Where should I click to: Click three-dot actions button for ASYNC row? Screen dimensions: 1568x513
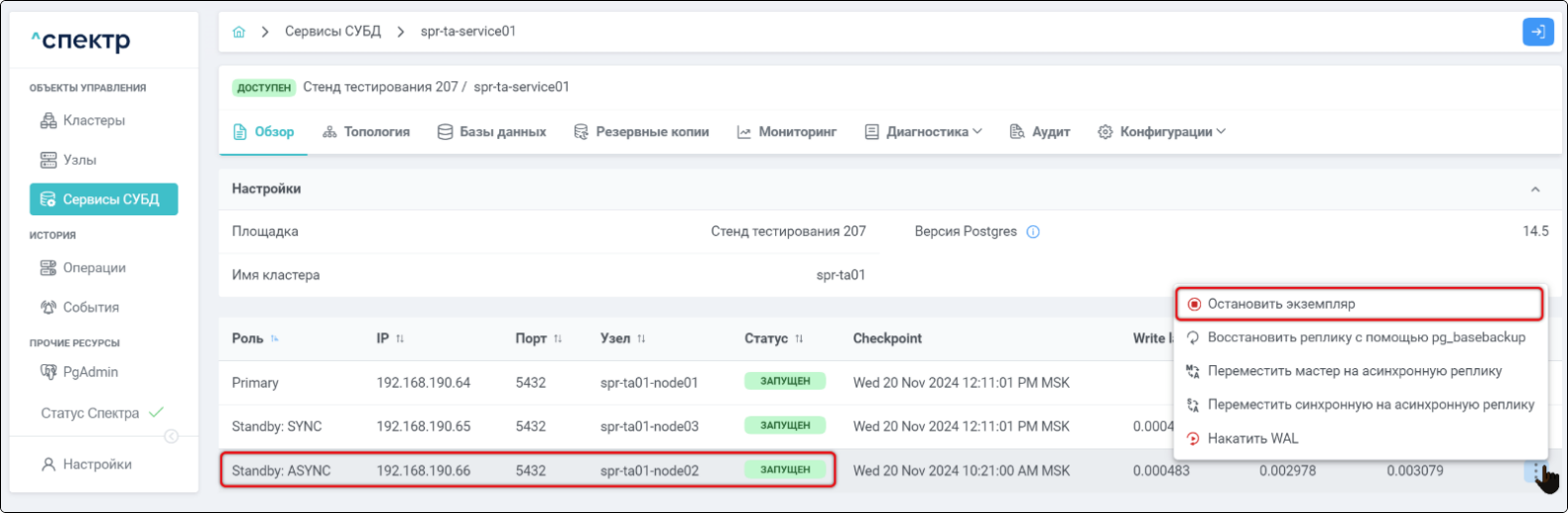tap(1536, 471)
